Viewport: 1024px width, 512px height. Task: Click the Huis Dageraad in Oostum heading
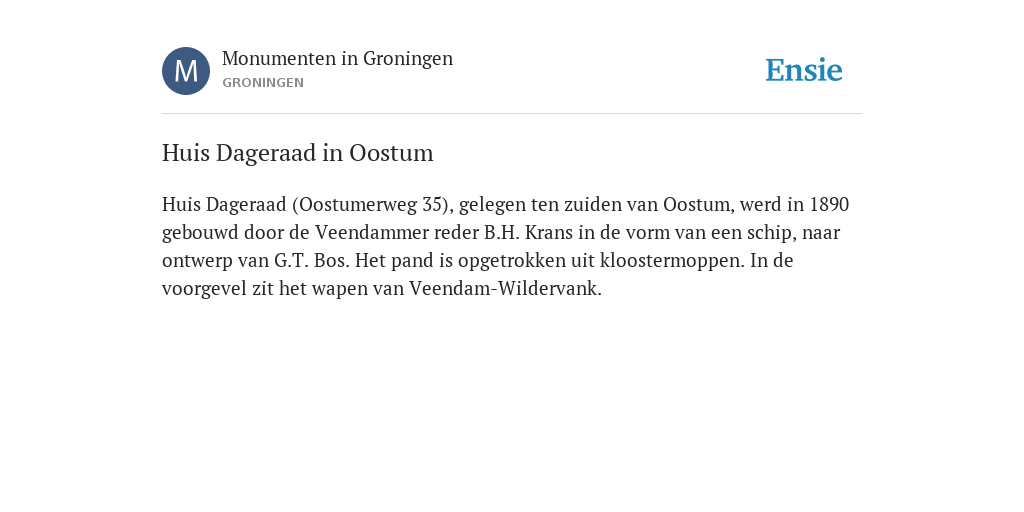(298, 153)
